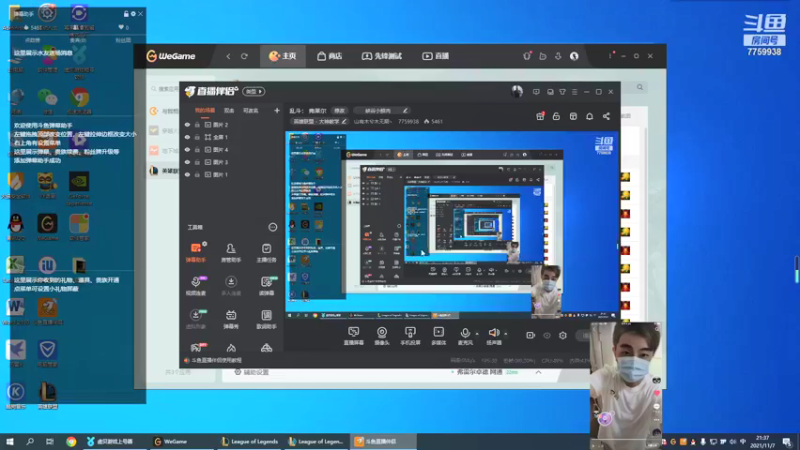The image size is (800, 450).
Task: Open the 虚拟形象 tool icon
Action: pos(195,319)
